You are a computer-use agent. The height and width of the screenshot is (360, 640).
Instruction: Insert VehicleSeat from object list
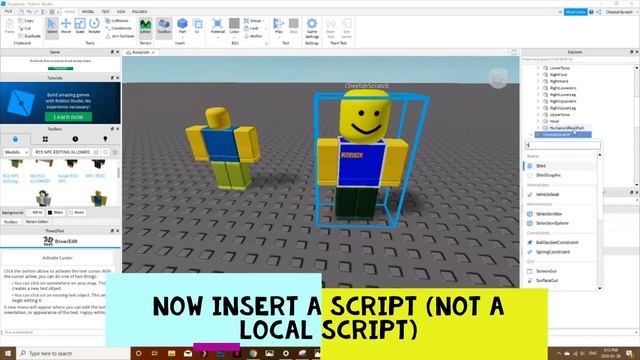pyautogui.click(x=560, y=195)
